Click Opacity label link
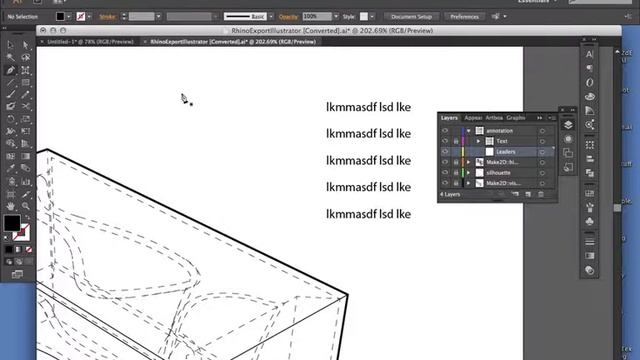 tap(288, 17)
